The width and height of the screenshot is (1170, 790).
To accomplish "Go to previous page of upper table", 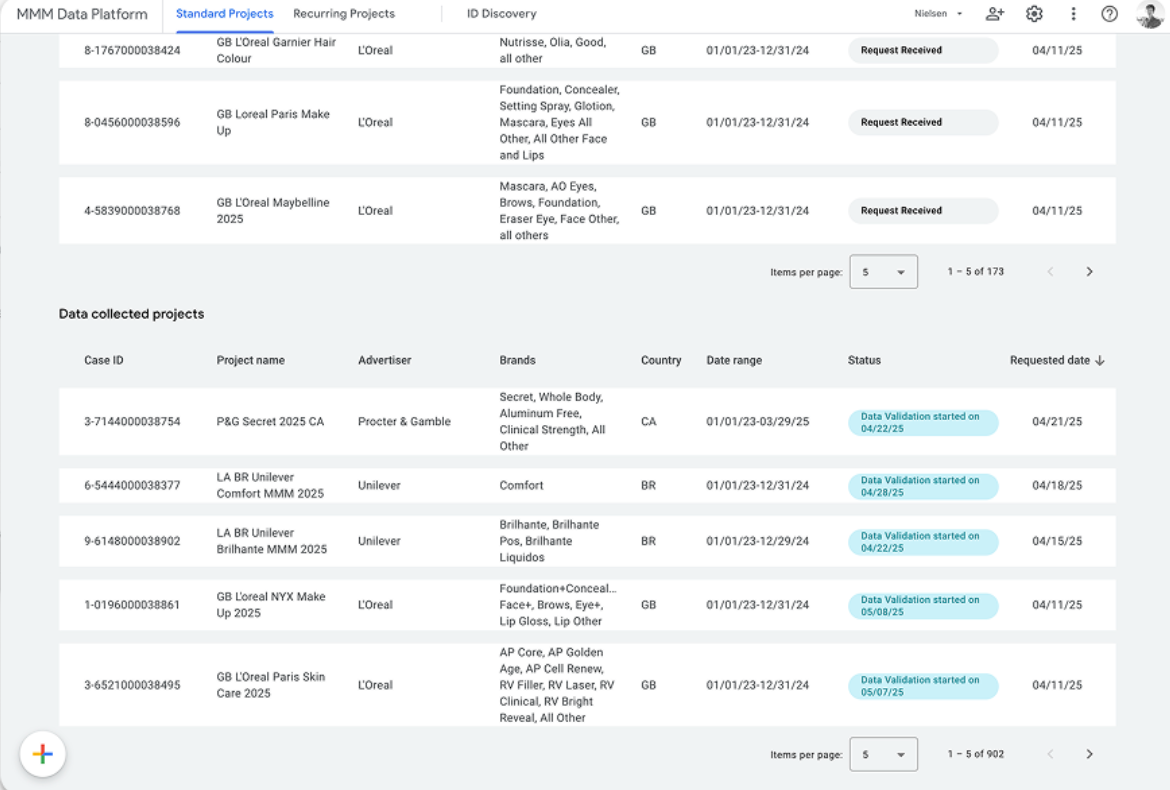I will tap(1050, 272).
